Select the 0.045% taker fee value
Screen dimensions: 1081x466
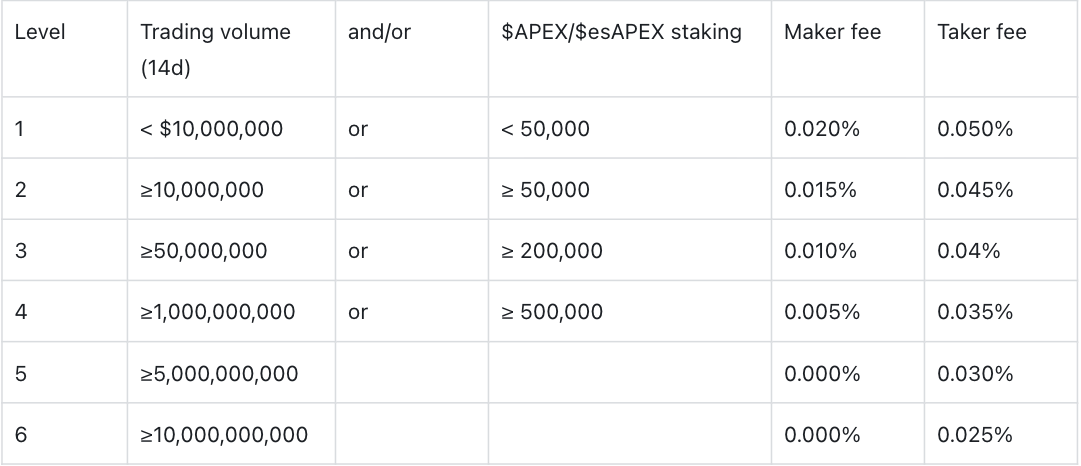(975, 190)
